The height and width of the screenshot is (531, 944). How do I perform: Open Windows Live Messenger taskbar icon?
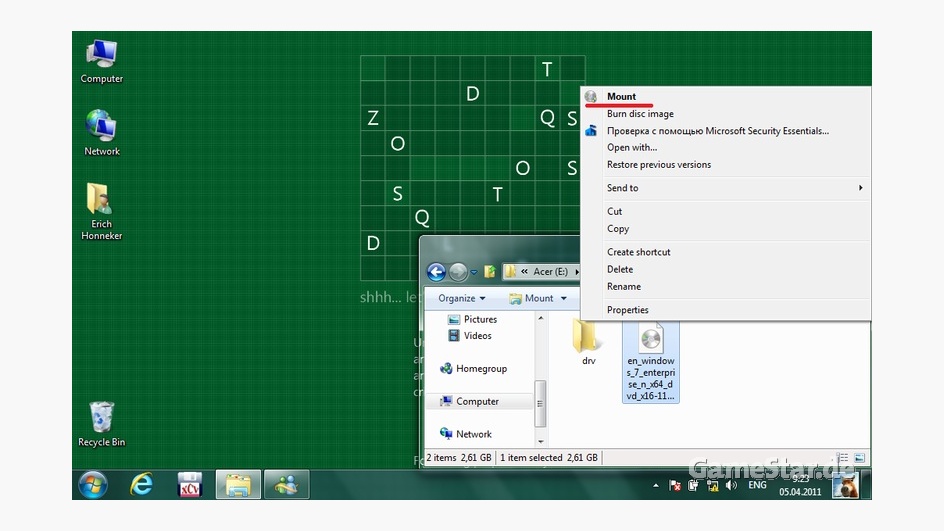[286, 484]
